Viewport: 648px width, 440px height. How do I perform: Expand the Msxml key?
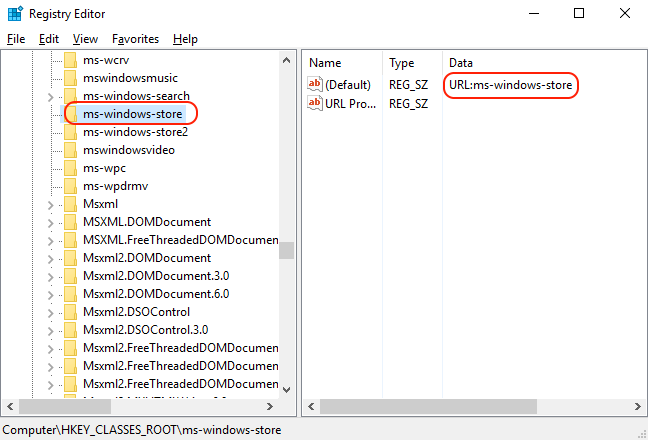(x=50, y=205)
